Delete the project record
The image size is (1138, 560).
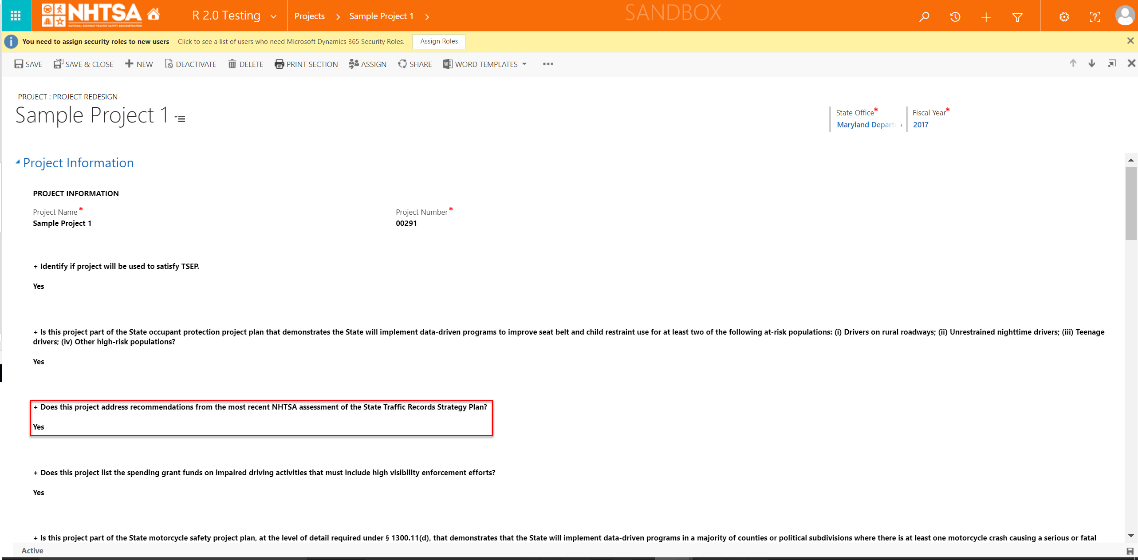coord(245,64)
